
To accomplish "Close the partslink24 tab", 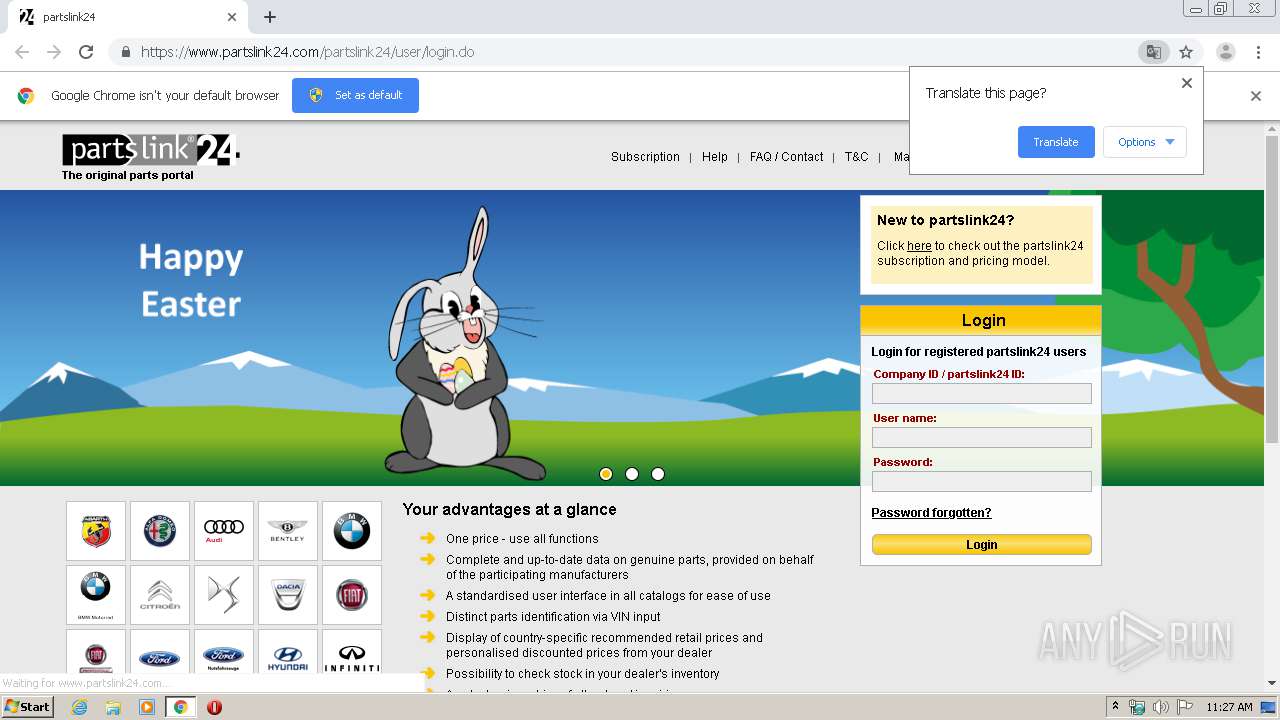I will [x=232, y=17].
